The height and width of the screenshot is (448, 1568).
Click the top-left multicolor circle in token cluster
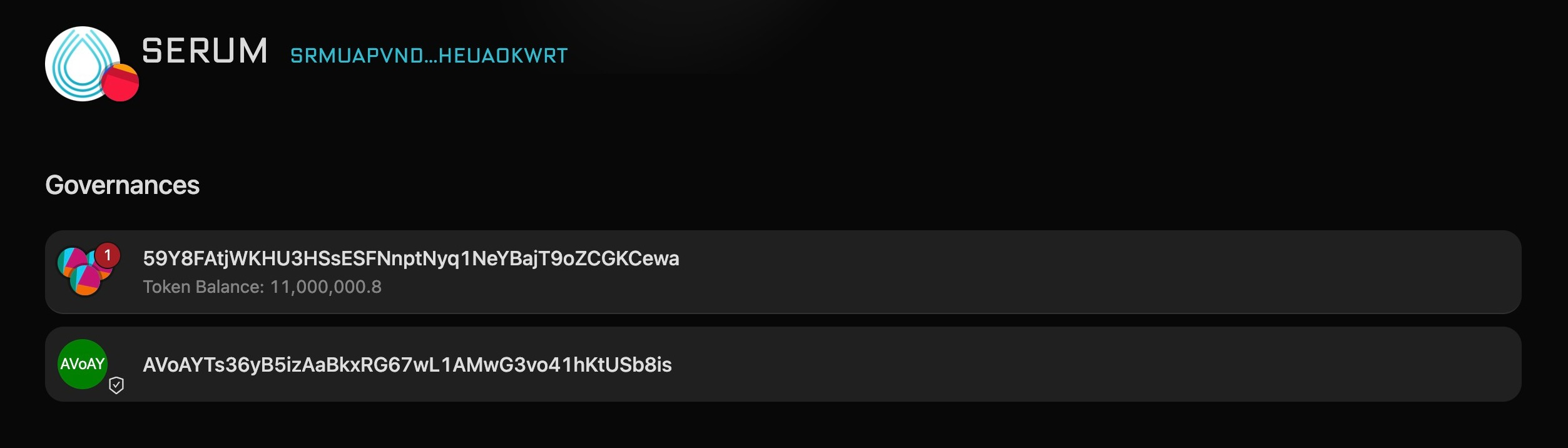click(73, 262)
